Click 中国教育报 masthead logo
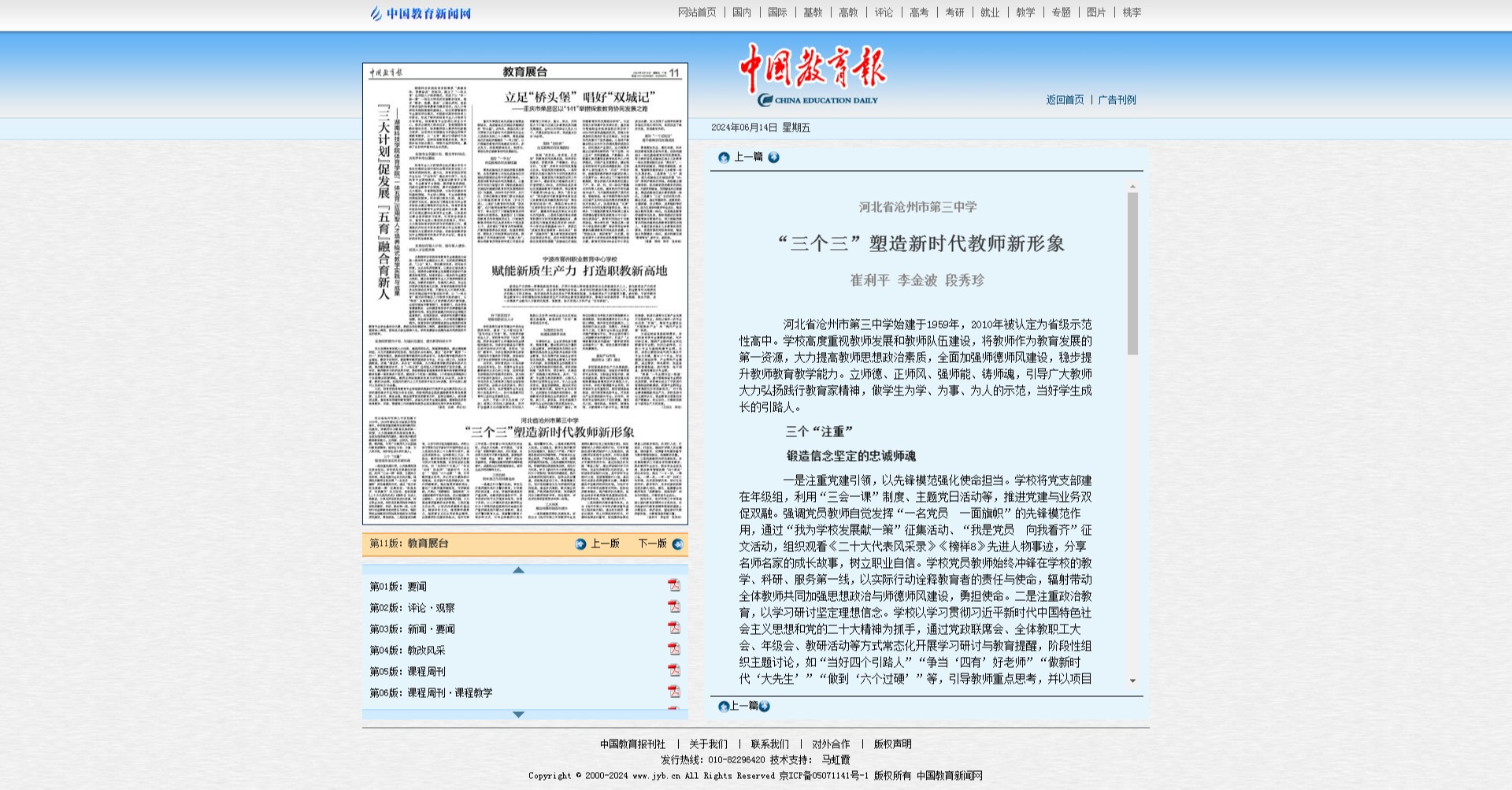Screen dimensions: 1512x790 click(813, 74)
